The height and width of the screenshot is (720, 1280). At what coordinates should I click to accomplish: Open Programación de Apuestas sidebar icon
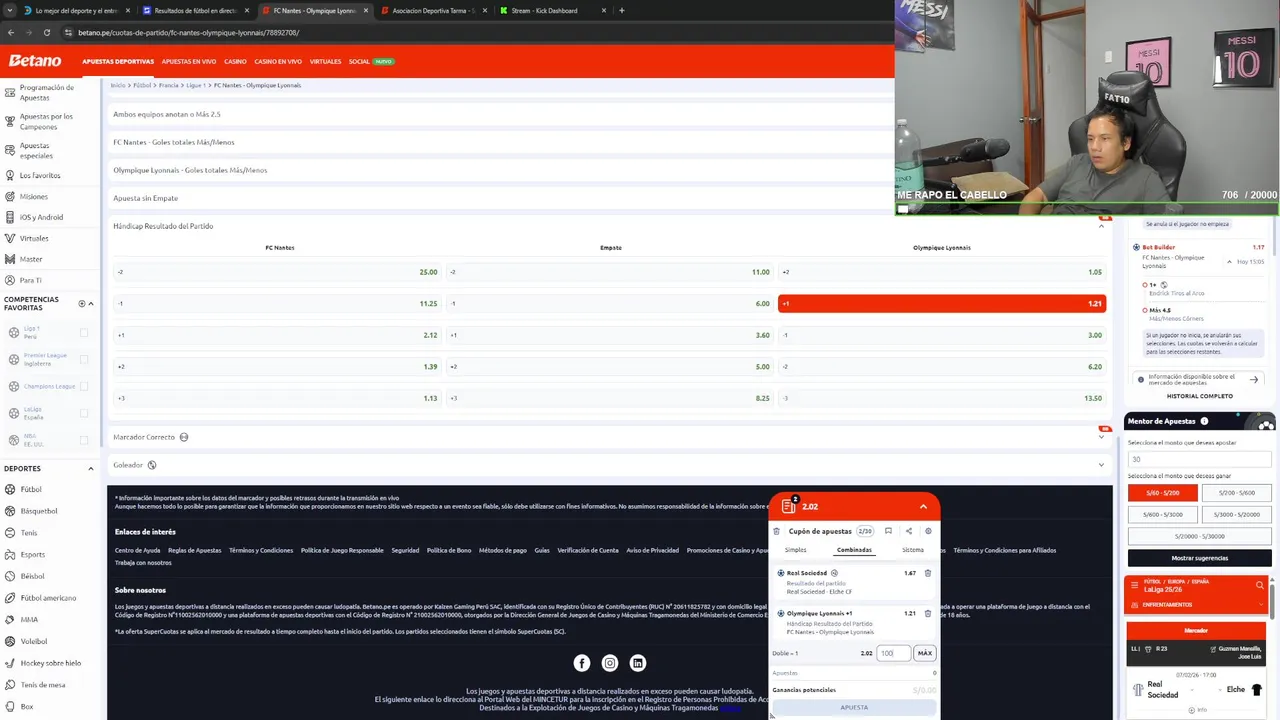click(9, 92)
